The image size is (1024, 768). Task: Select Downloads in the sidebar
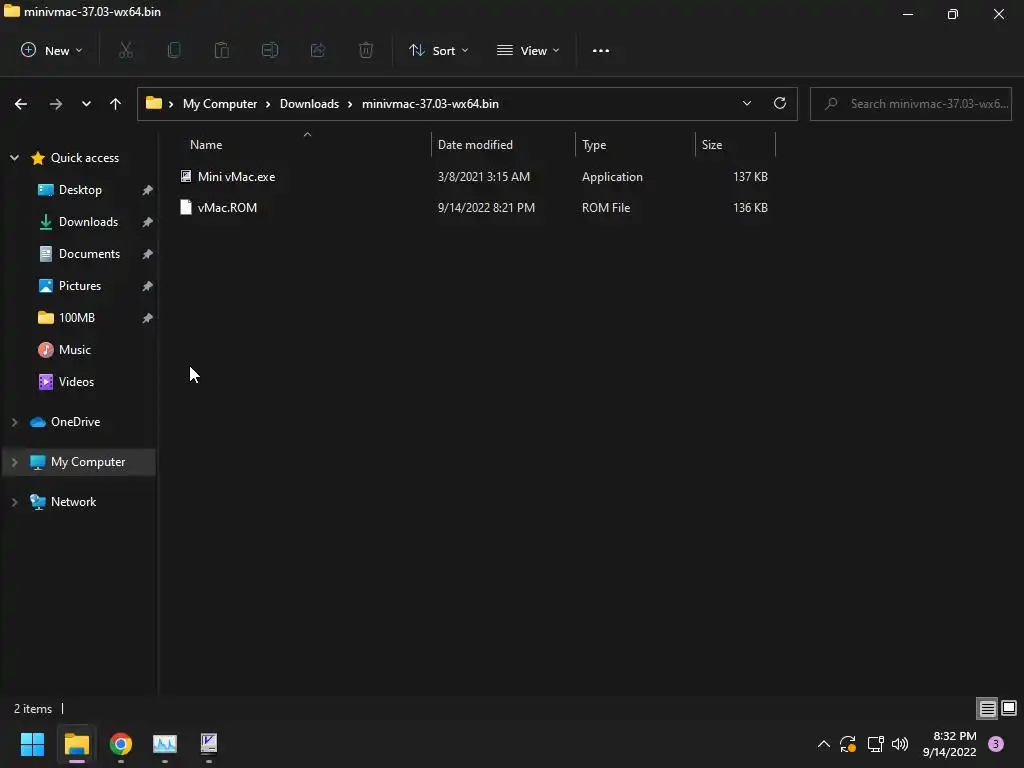click(x=88, y=221)
